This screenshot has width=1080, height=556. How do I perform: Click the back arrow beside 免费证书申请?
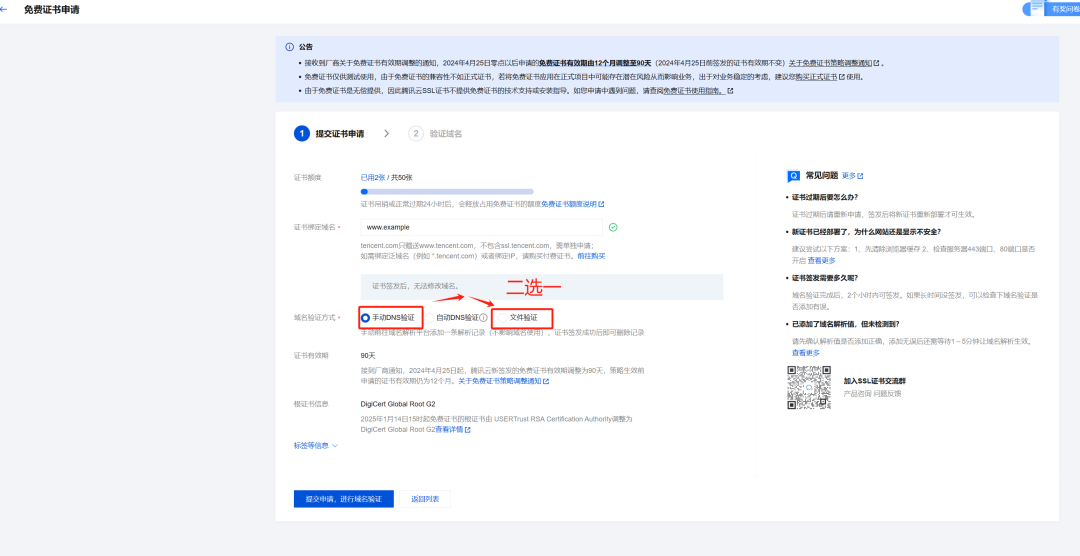point(6,9)
